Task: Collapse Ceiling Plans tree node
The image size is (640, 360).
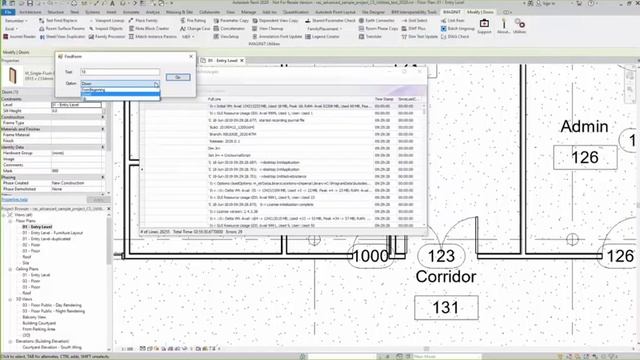Action: pos(10,269)
